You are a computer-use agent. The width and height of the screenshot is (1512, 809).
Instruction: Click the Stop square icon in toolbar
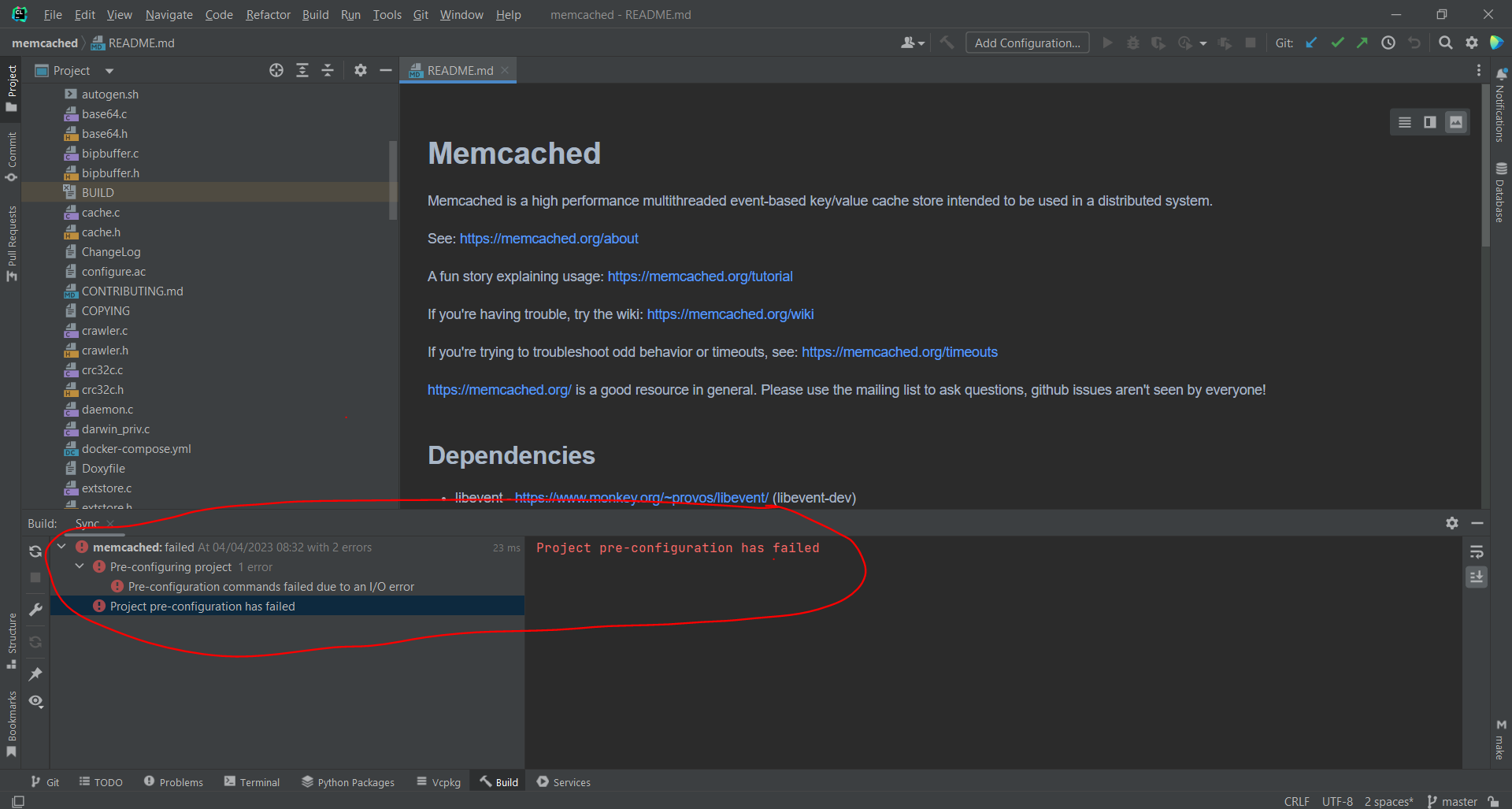[x=1251, y=43]
